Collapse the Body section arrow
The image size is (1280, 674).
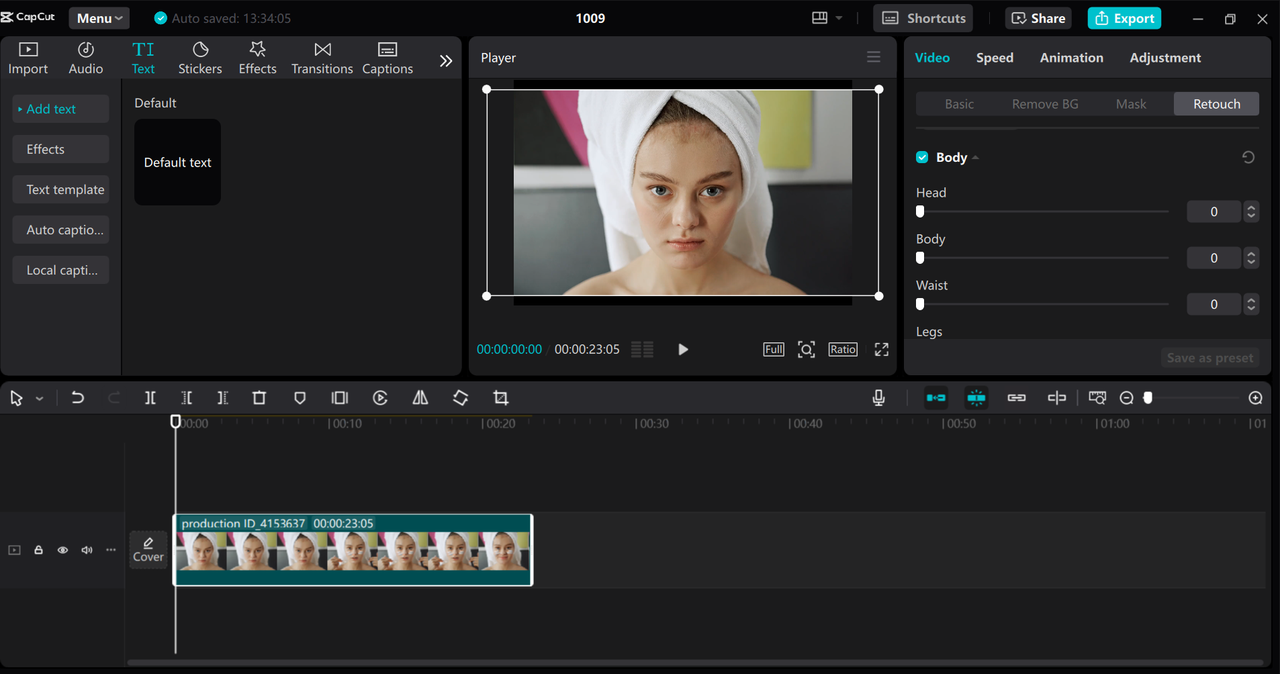(975, 158)
